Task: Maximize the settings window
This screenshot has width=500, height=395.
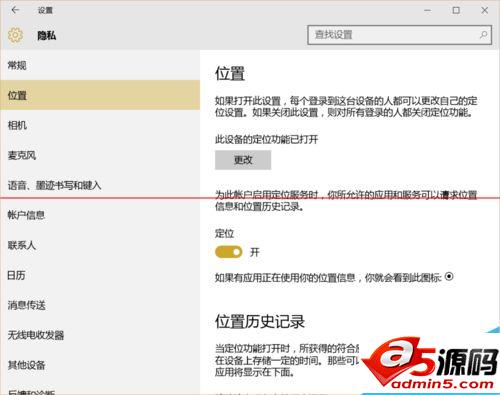Action: coord(456,10)
